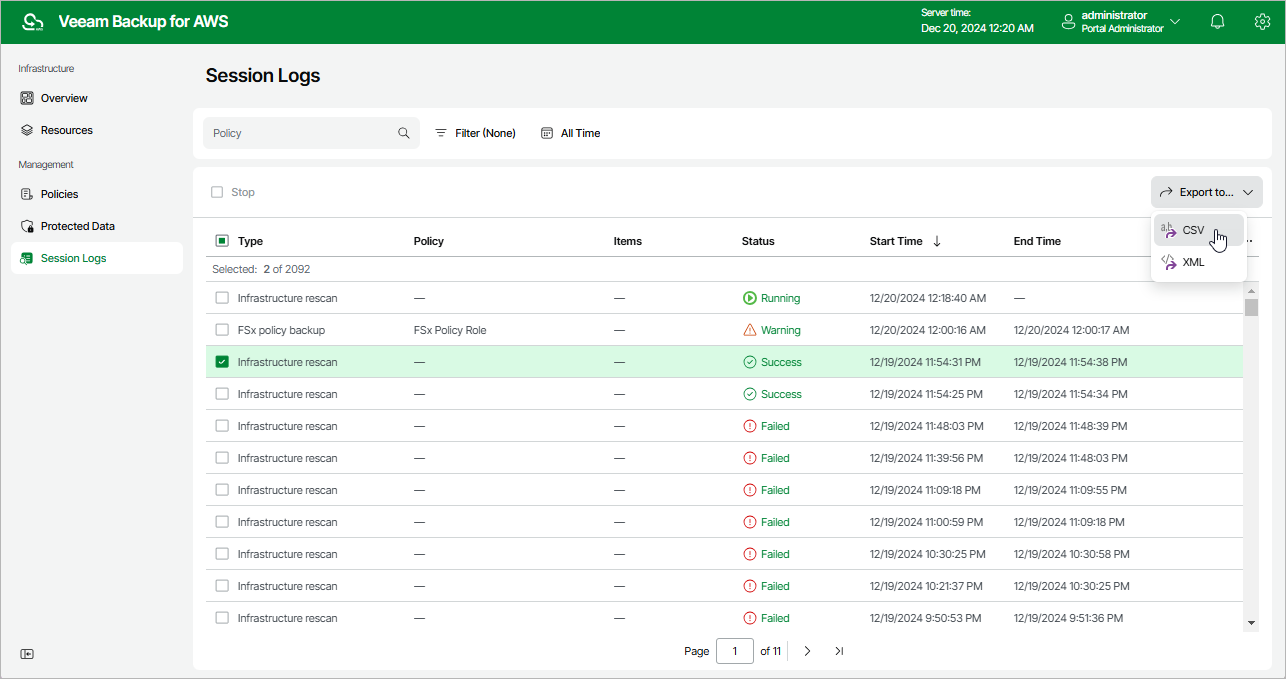The width and height of the screenshot is (1286, 679).
Task: Open the All Time date filter
Action: click(x=570, y=133)
